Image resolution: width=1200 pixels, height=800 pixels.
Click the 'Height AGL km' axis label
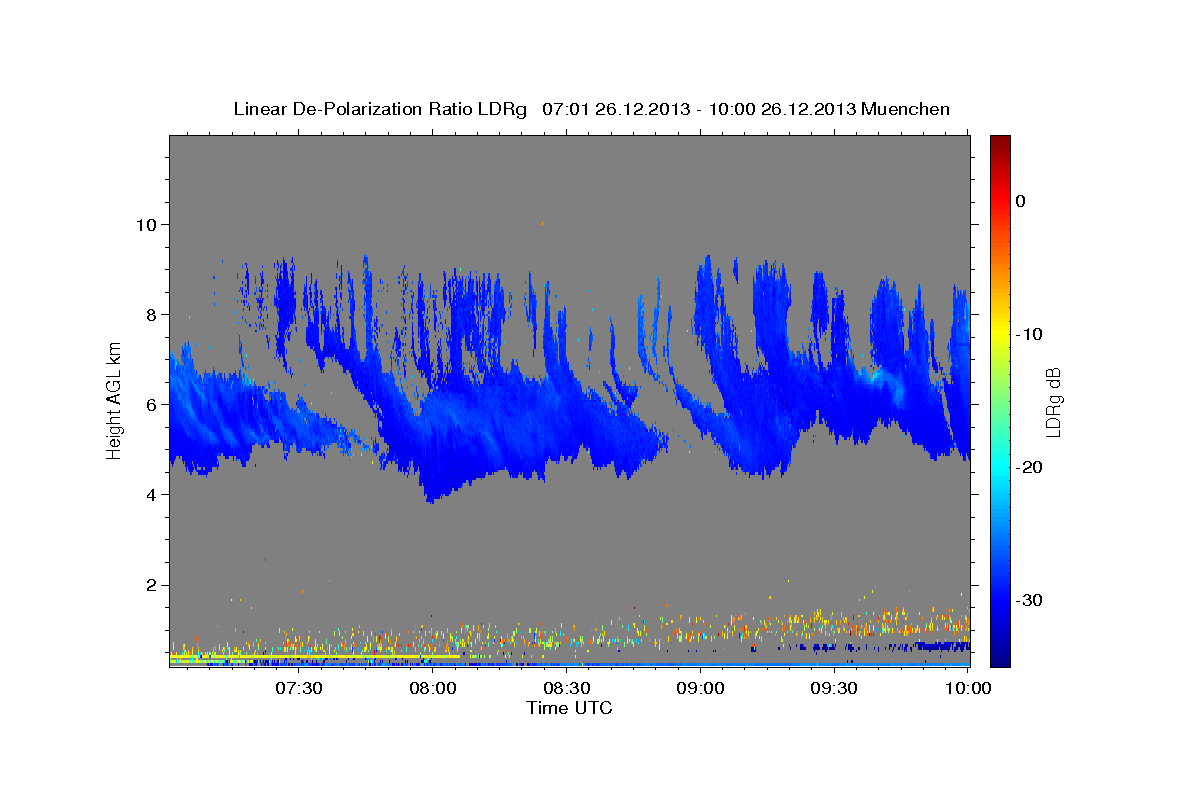115,403
